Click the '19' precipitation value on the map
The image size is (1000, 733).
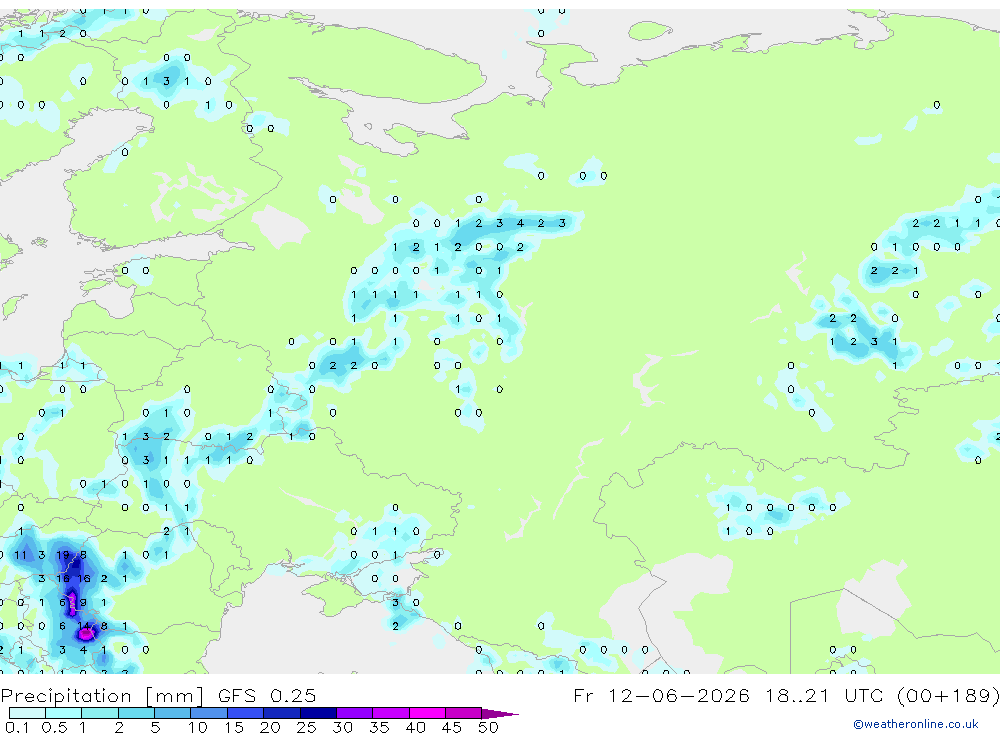tap(62, 555)
